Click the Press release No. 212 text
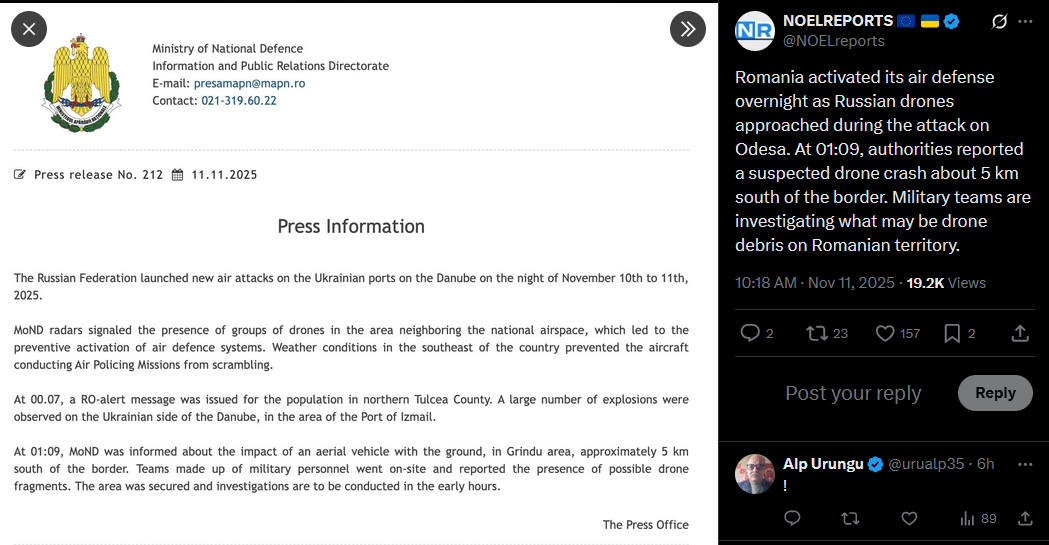This screenshot has height=545, width=1049. pyautogui.click(x=98, y=175)
